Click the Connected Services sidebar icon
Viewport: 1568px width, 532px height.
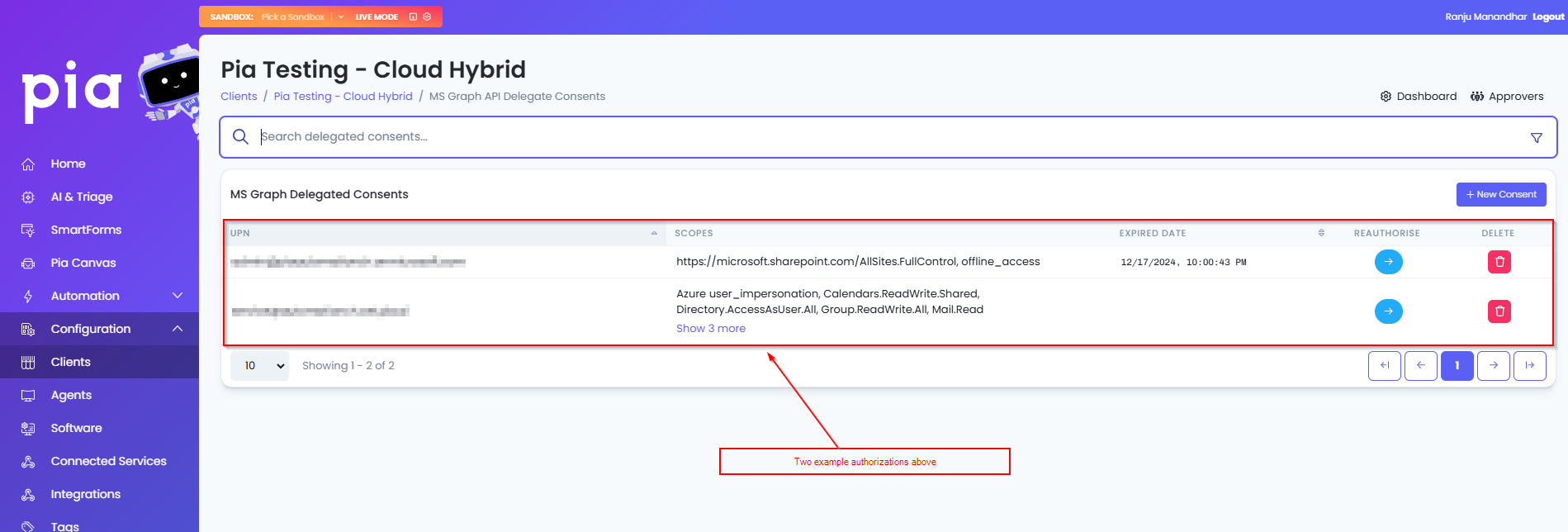click(28, 462)
